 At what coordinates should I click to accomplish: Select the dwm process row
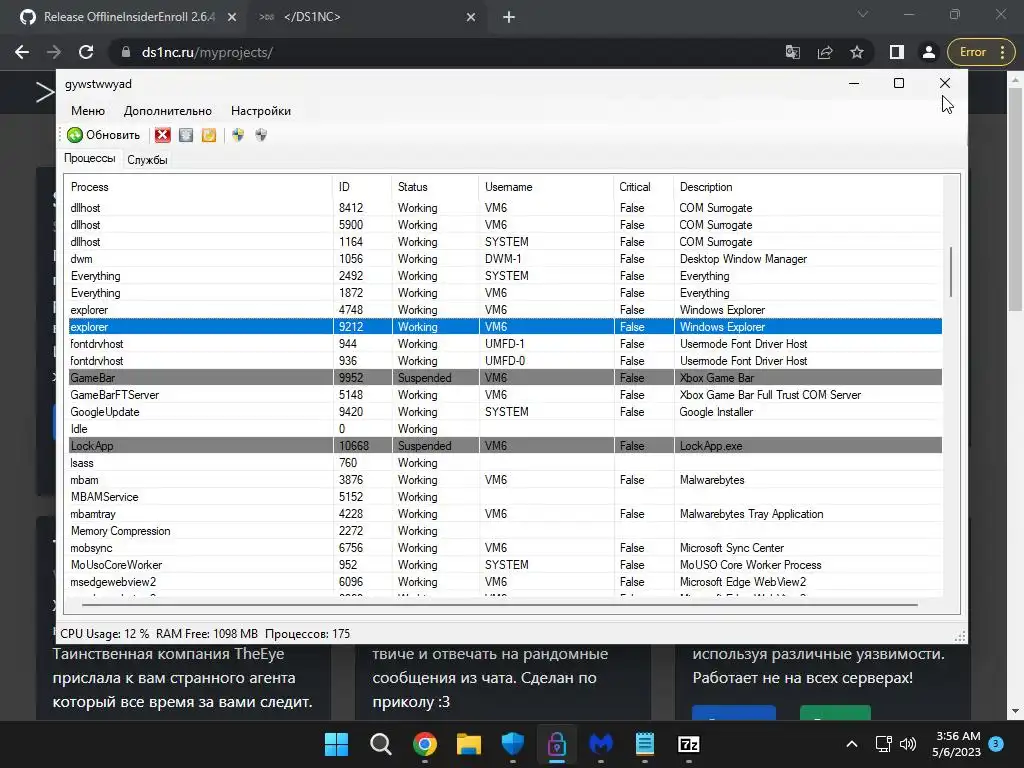505,259
